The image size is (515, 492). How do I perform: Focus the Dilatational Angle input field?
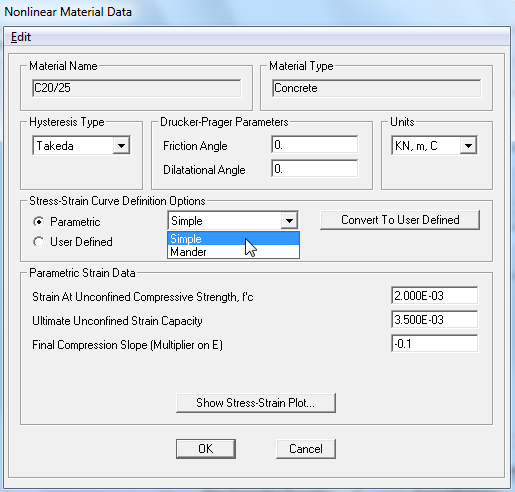click(315, 169)
